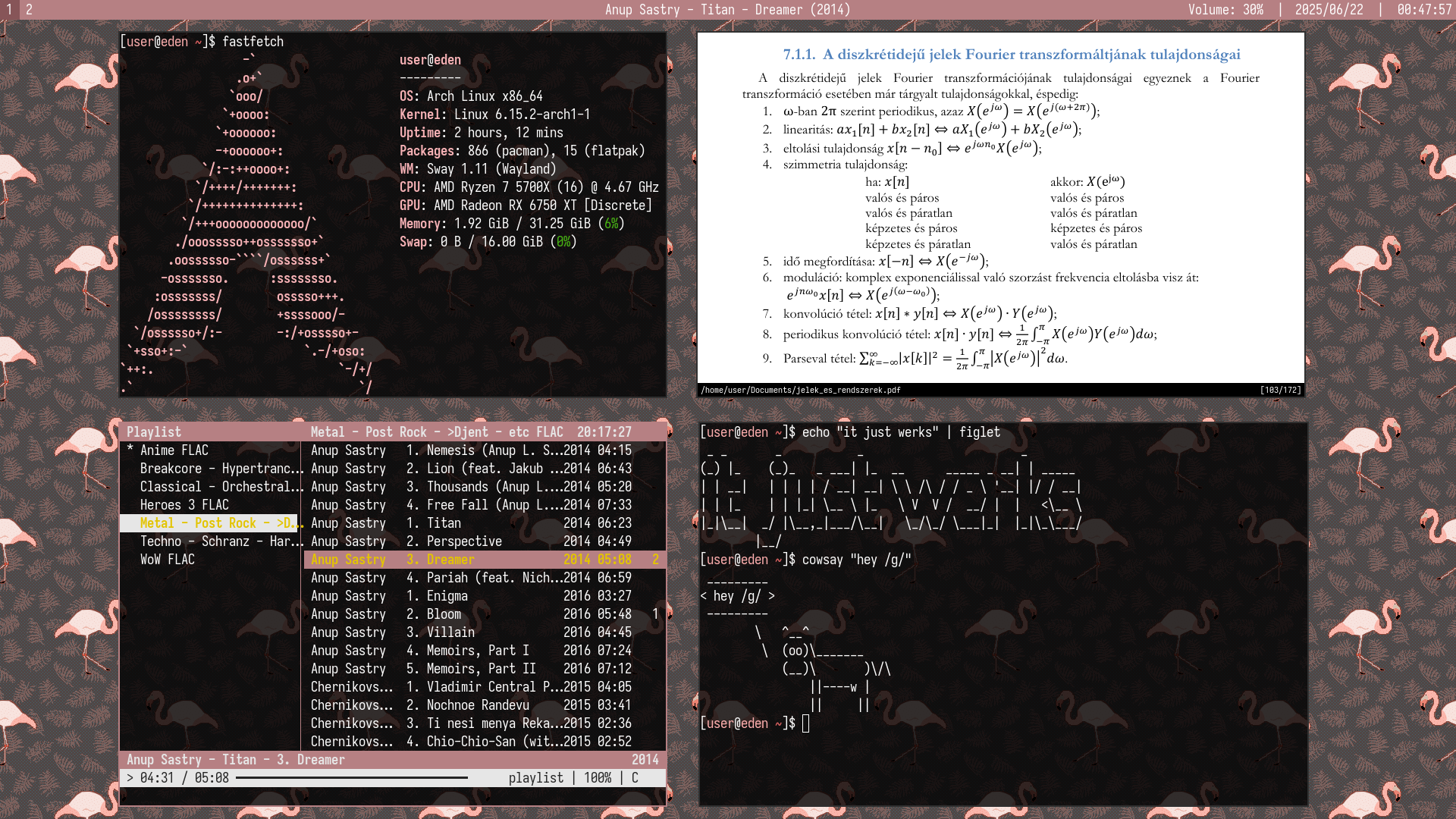Viewport: 1456px width, 819px height.
Task: Select track 1. Nemesis in the track list
Action: point(485,450)
